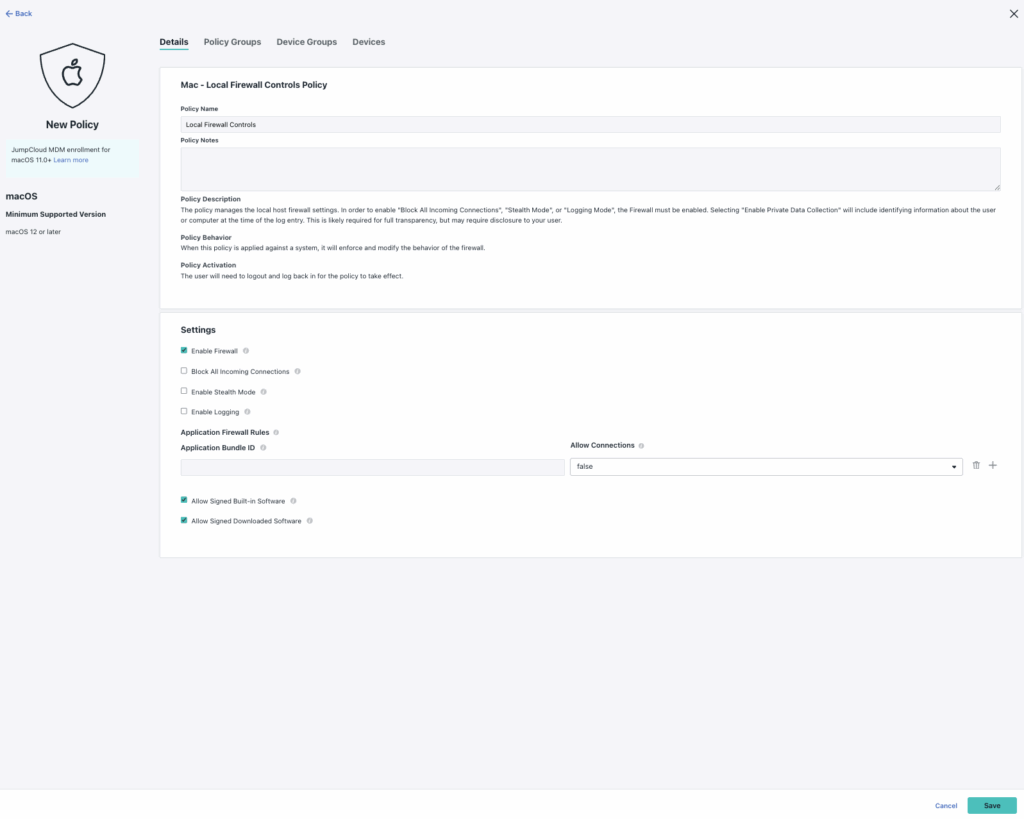This screenshot has width=1024, height=819.
Task: Open the Allow Connections dropdown
Action: point(766,467)
